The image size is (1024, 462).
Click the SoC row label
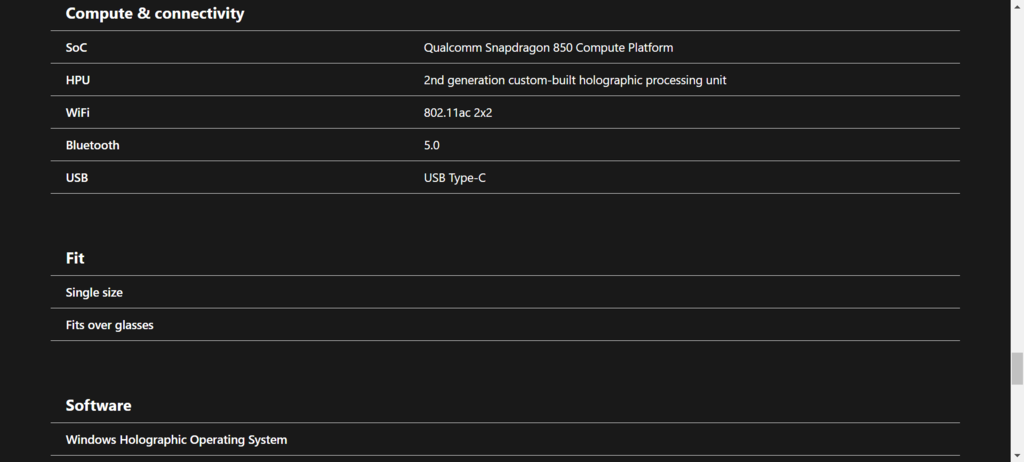point(77,47)
